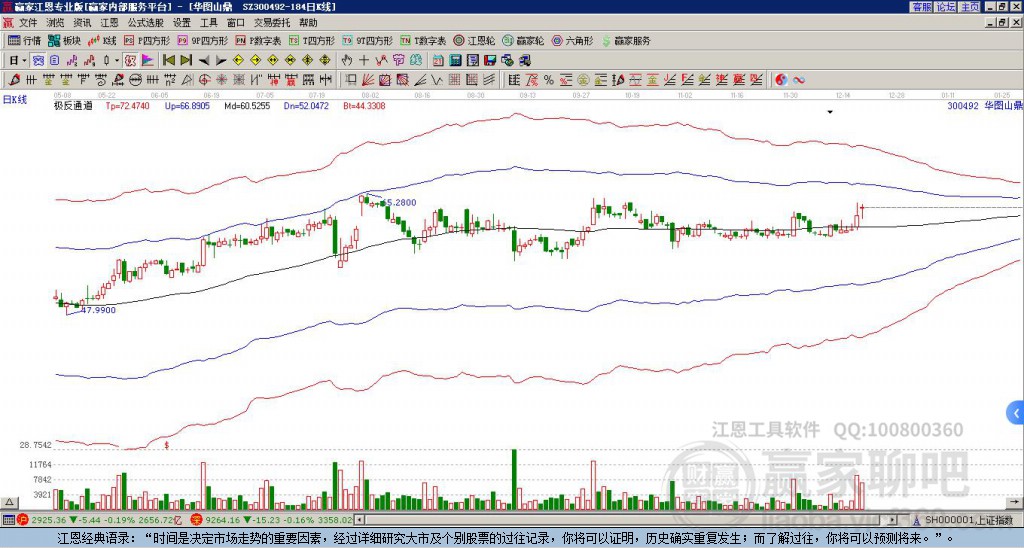Viewport: 1024px width, 548px height.
Task: Click the 极反通道 indicator label
Action: pyautogui.click(x=73, y=106)
